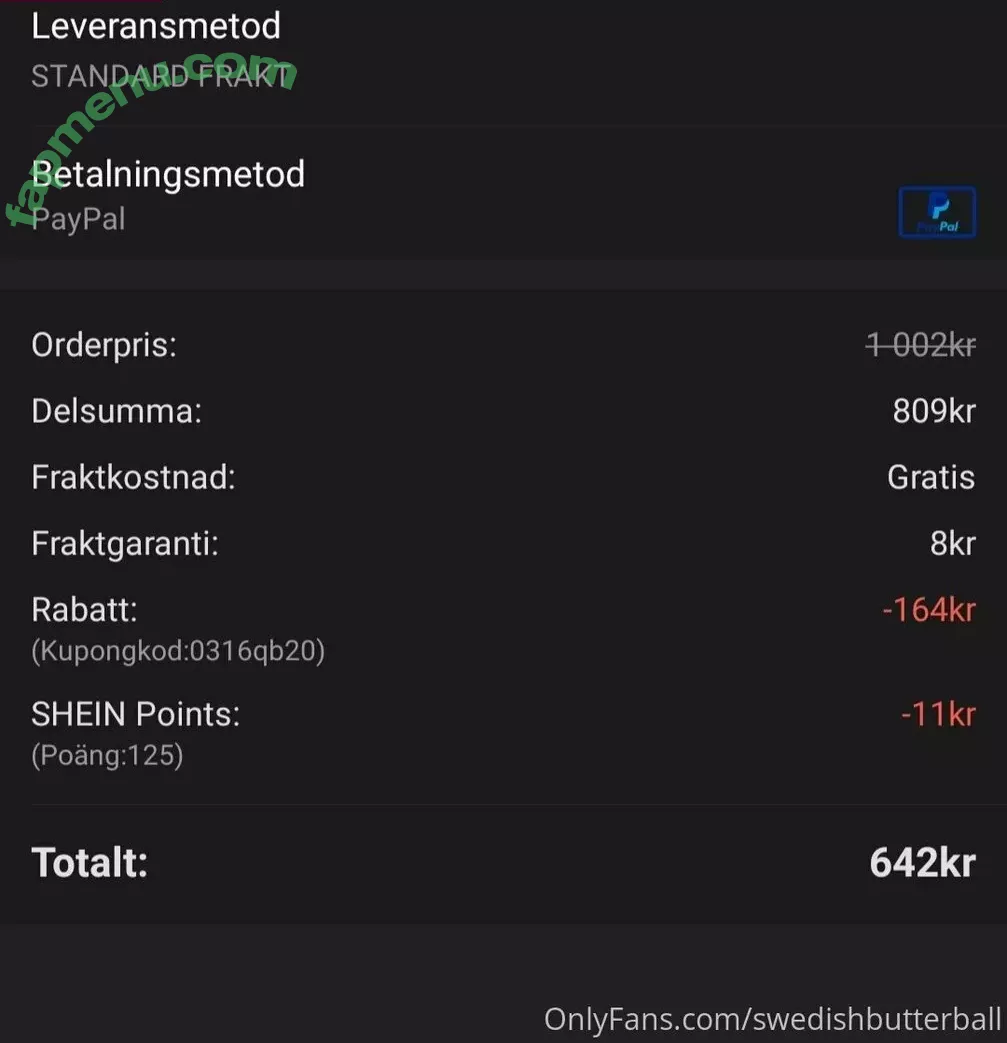The width and height of the screenshot is (1007, 1043).
Task: Tap the 809kr subtotal amount
Action: coord(933,411)
